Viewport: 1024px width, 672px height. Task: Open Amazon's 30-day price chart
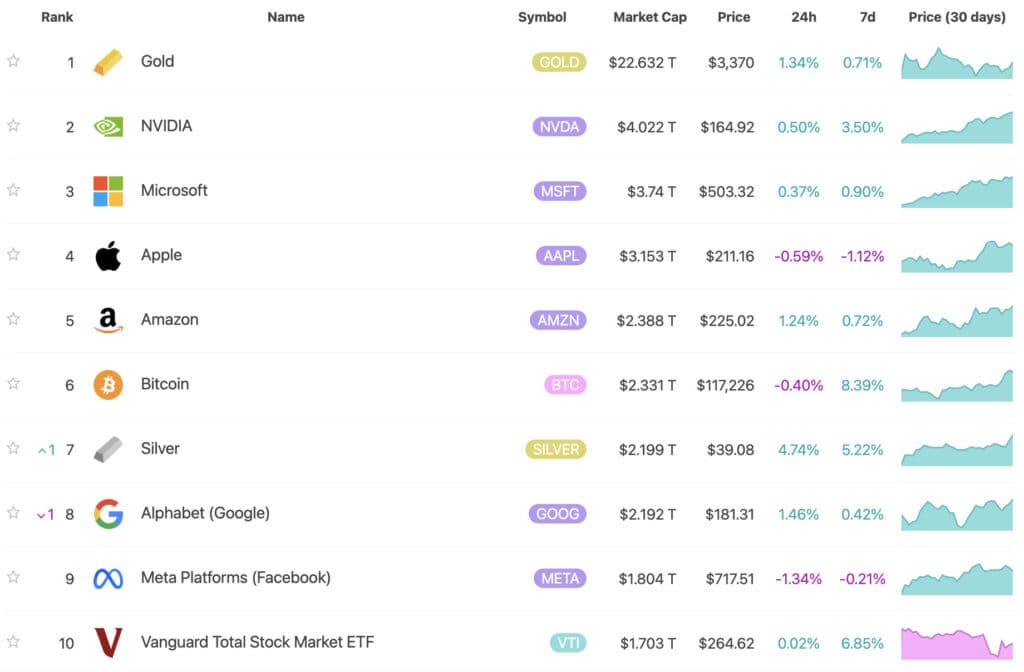click(957, 321)
